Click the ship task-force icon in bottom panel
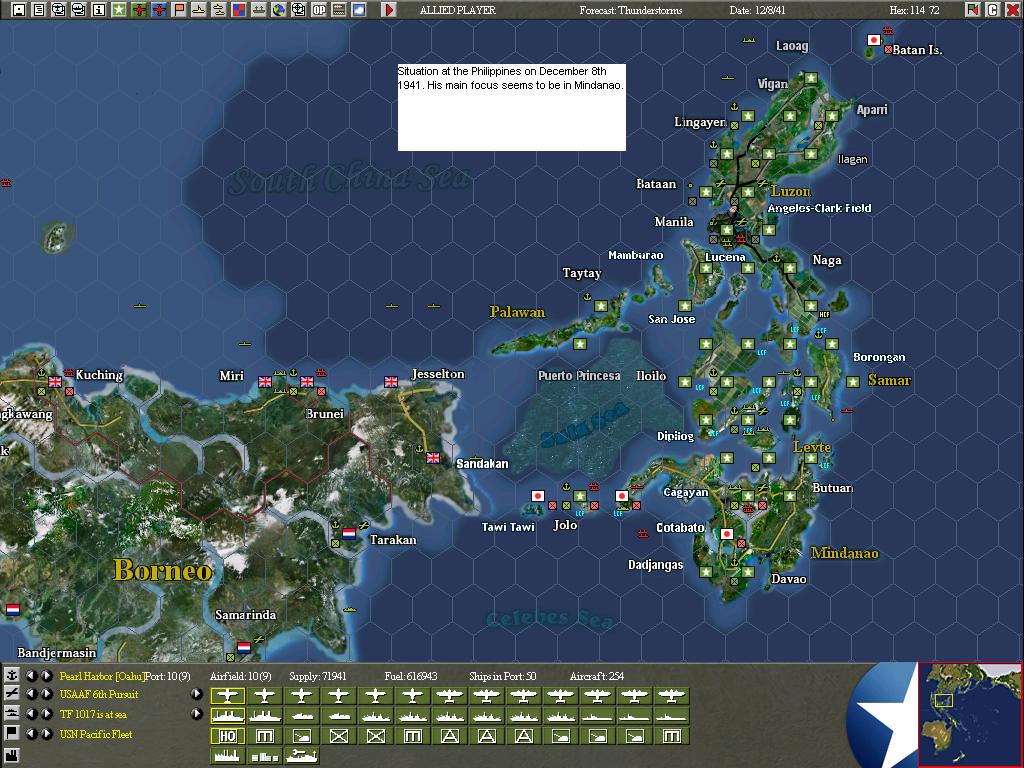The image size is (1024, 768). pos(12,714)
